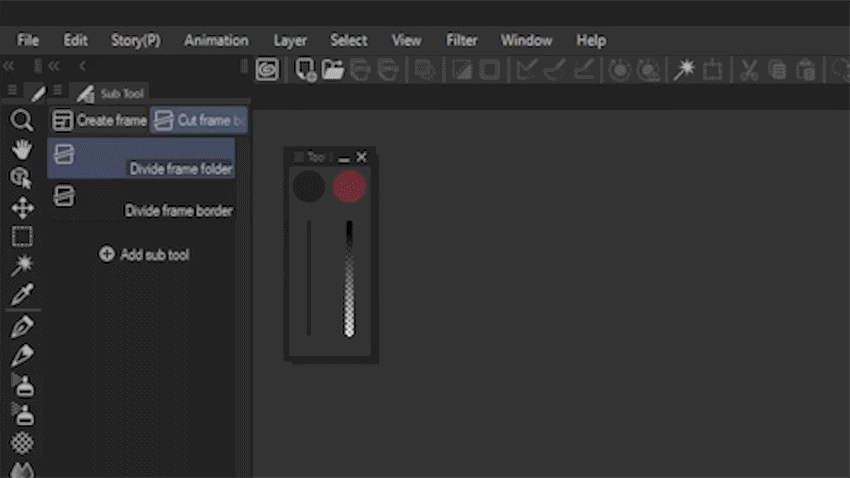Click the Divide frame border sub tool icon
The height and width of the screenshot is (478, 850).
pos(64,196)
